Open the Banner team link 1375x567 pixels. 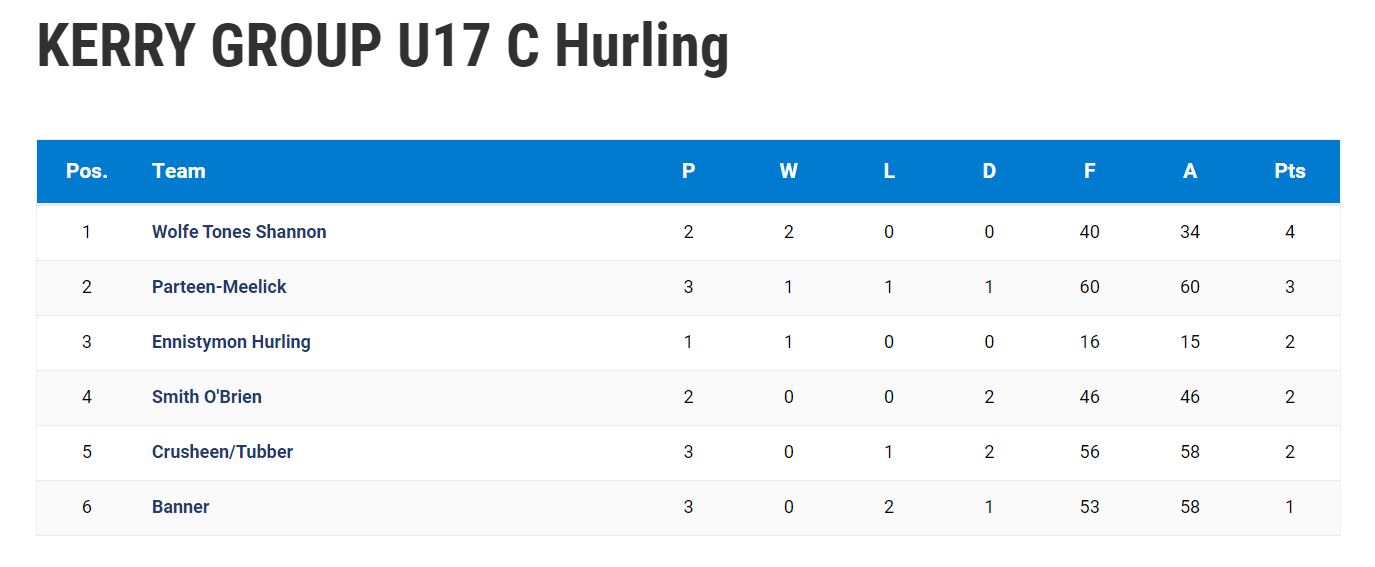(181, 507)
